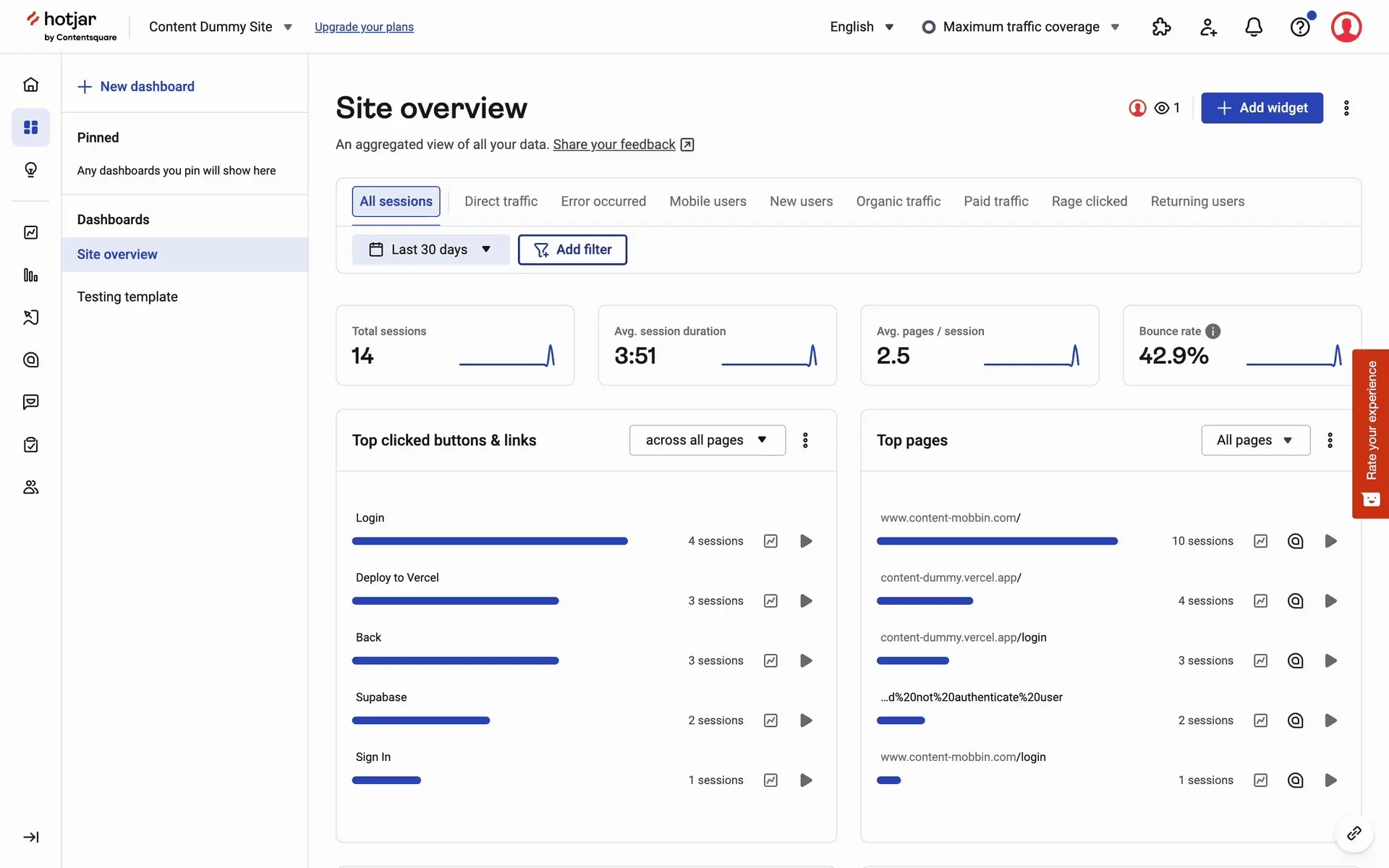The height and width of the screenshot is (868, 1389).
Task: Open highlights lightbulb icon in sidebar
Action: point(30,169)
